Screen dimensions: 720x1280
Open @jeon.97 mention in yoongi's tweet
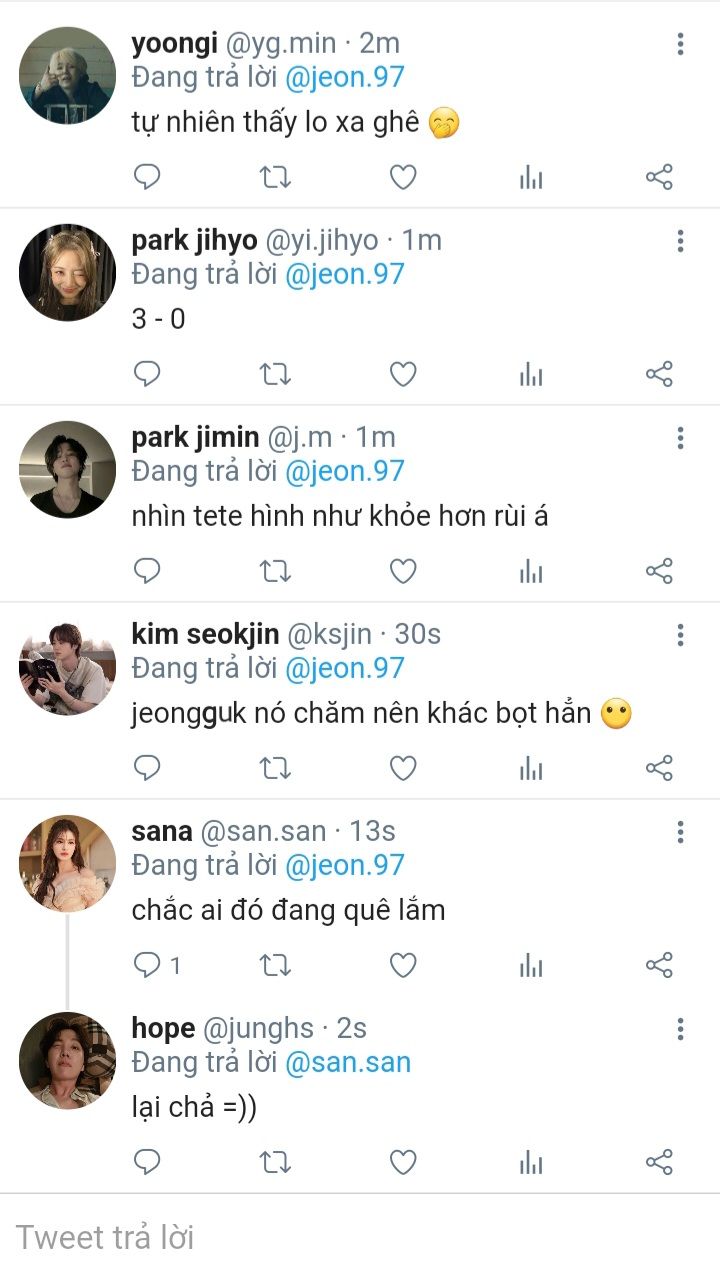click(x=344, y=77)
